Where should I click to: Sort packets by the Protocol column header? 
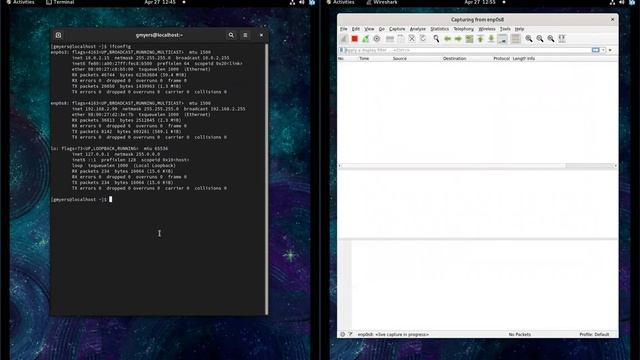[x=502, y=59]
